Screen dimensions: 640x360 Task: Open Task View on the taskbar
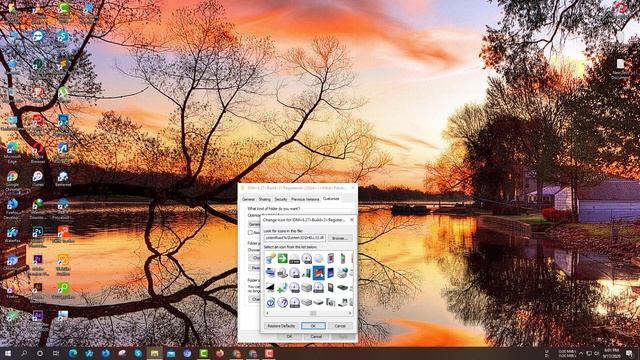point(56,353)
